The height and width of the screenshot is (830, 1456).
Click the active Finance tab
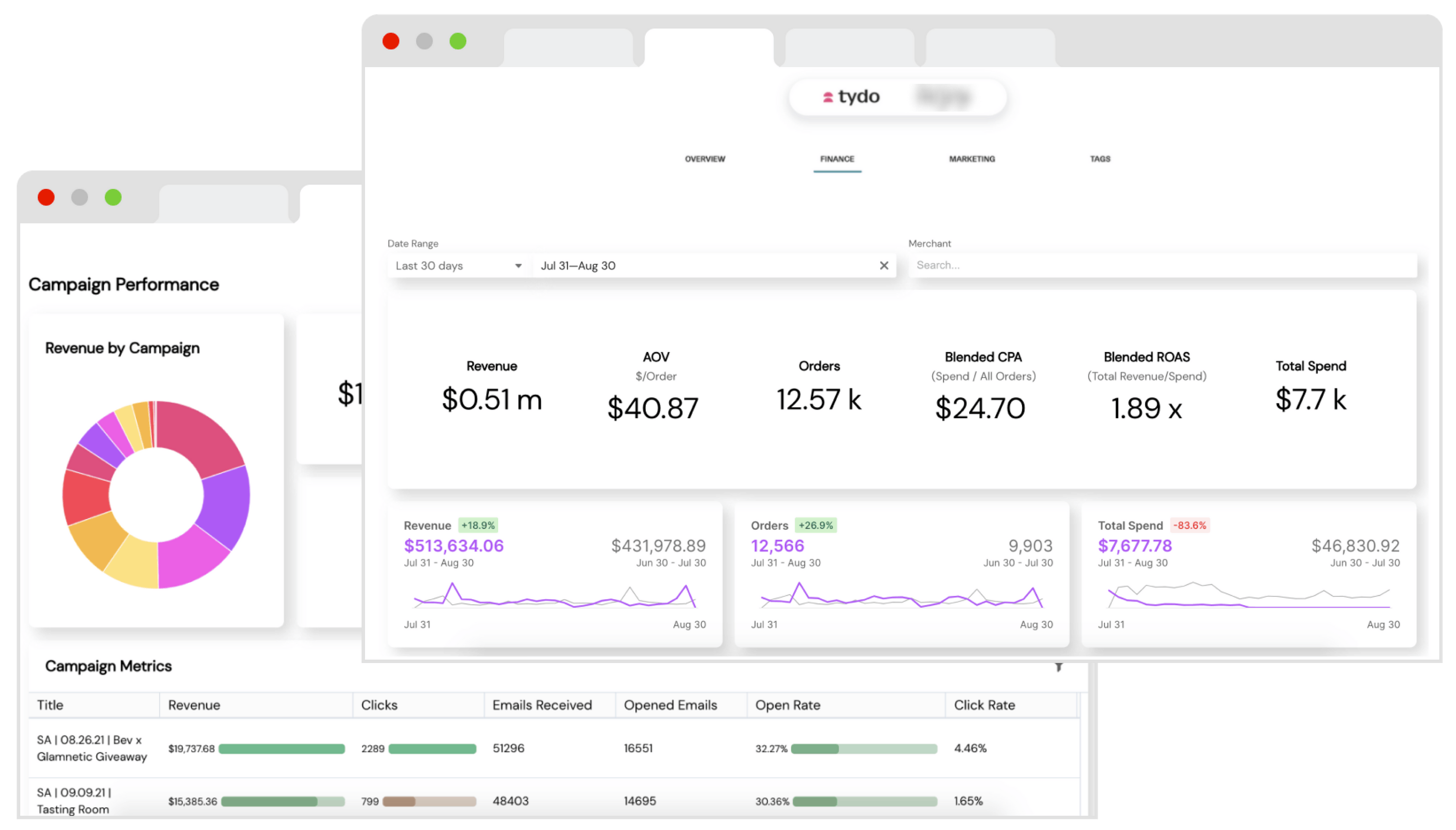(837, 159)
